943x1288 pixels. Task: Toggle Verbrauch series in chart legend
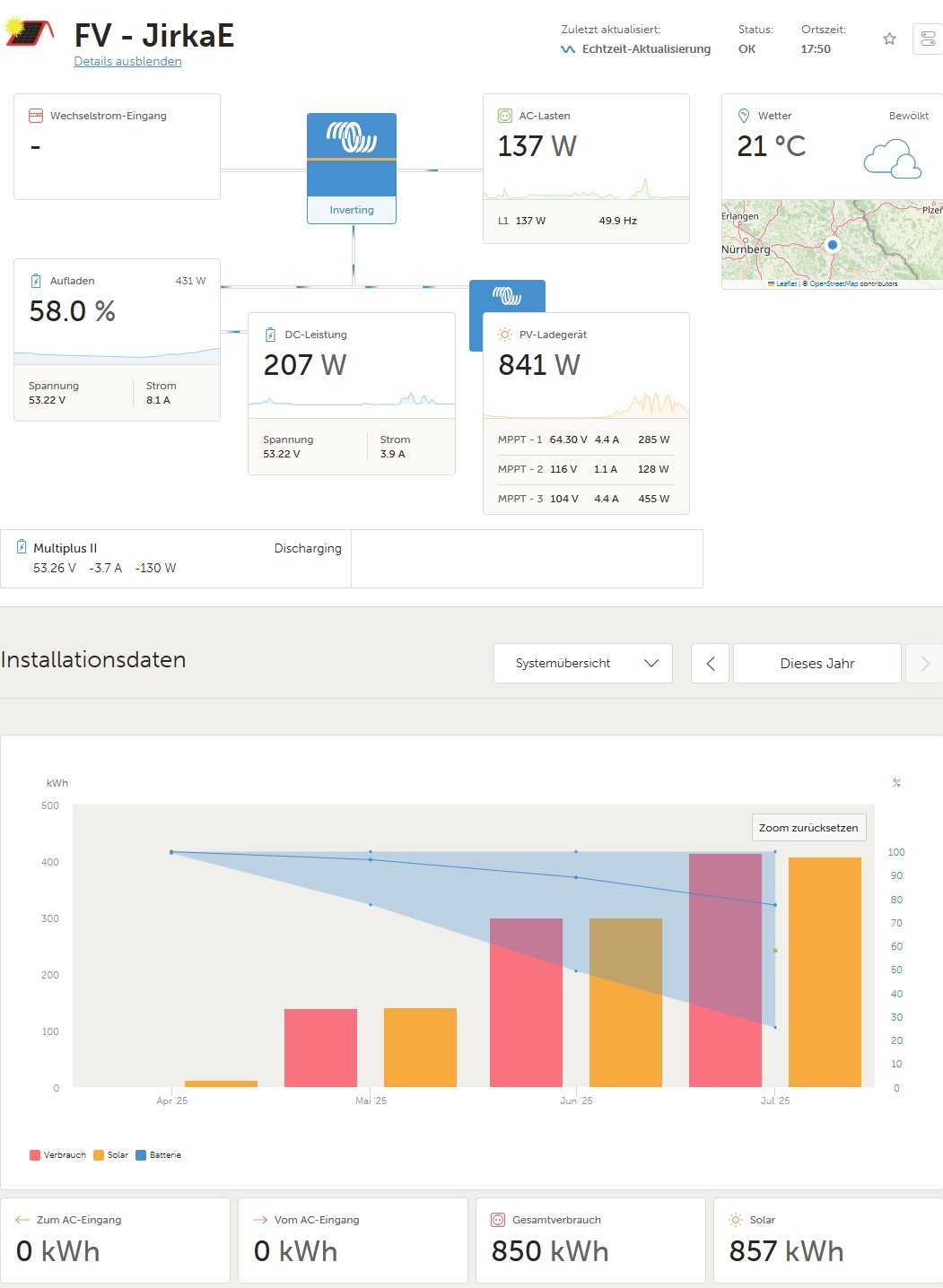58,1155
